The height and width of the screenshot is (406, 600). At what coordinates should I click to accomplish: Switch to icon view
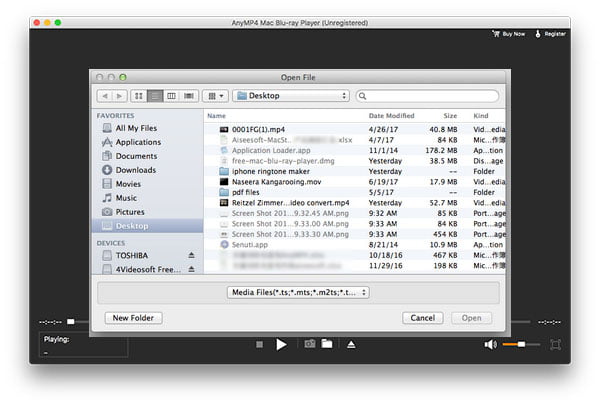139,96
